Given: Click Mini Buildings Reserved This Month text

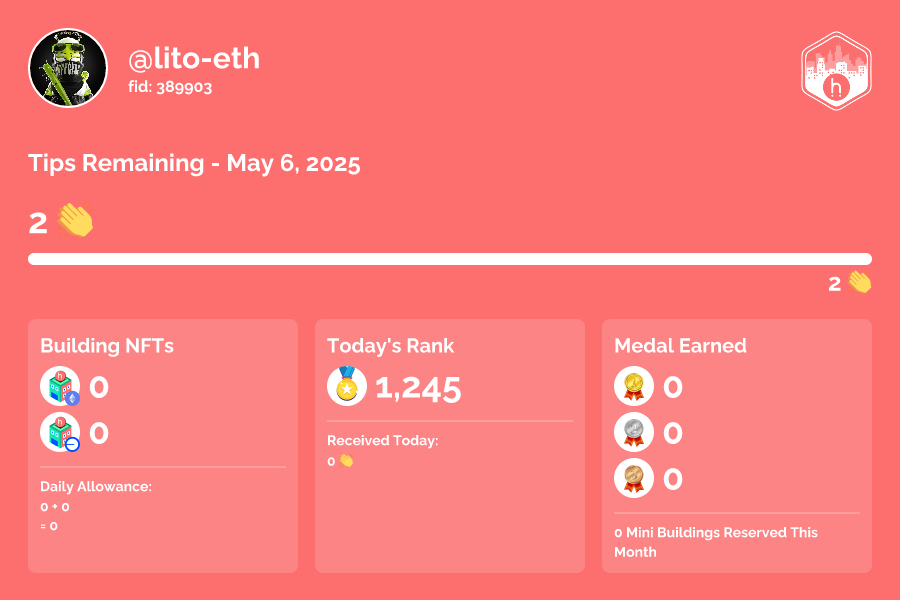Looking at the screenshot, I should click(x=716, y=542).
